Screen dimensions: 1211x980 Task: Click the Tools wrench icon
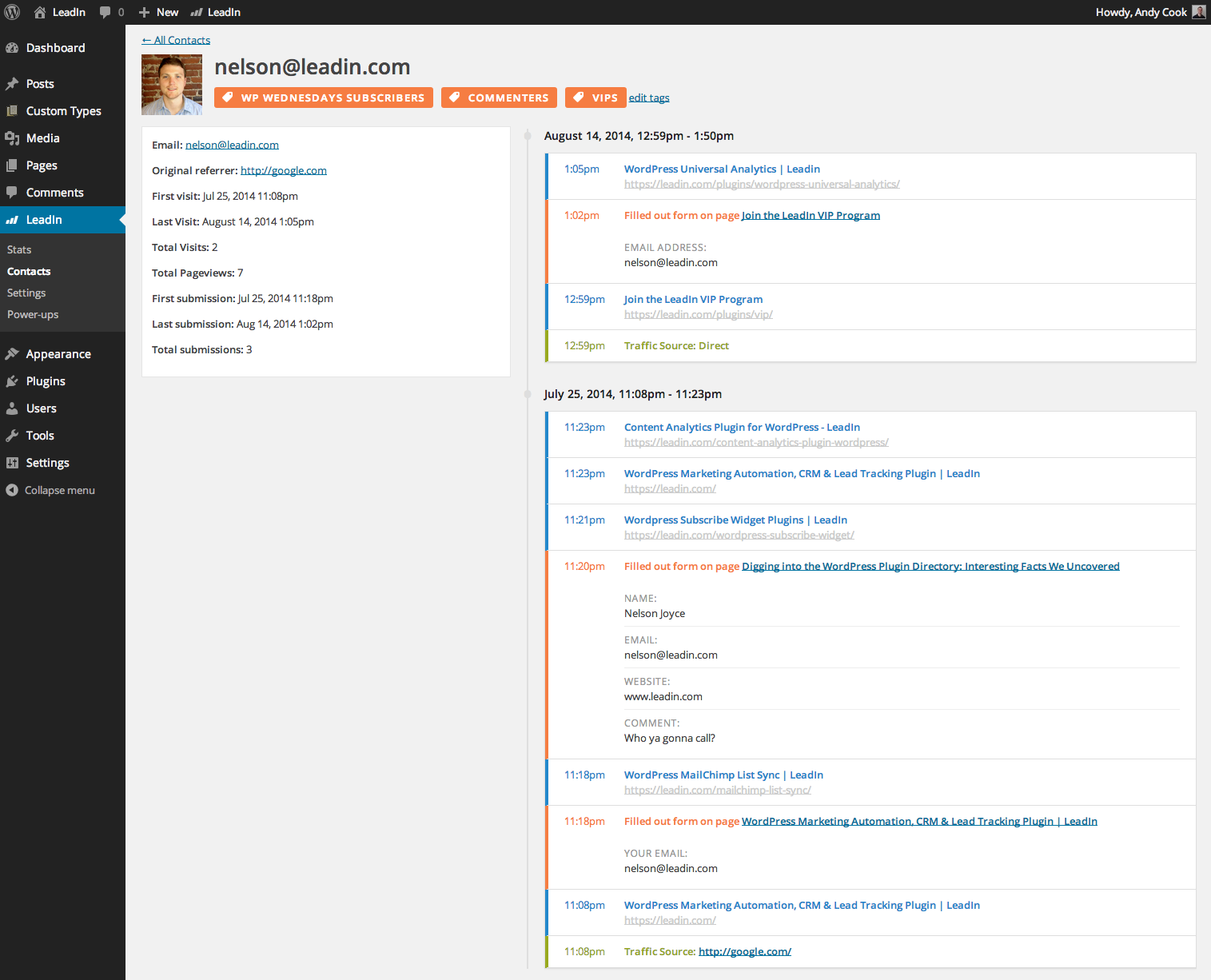(x=12, y=436)
